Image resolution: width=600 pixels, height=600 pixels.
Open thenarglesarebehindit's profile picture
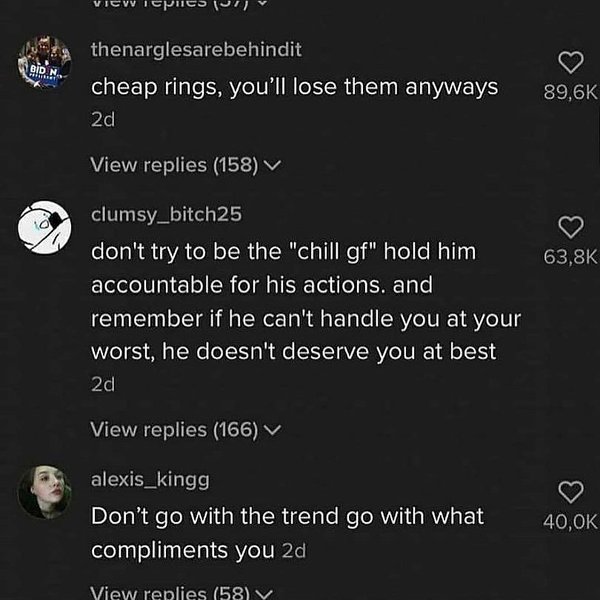45,64
